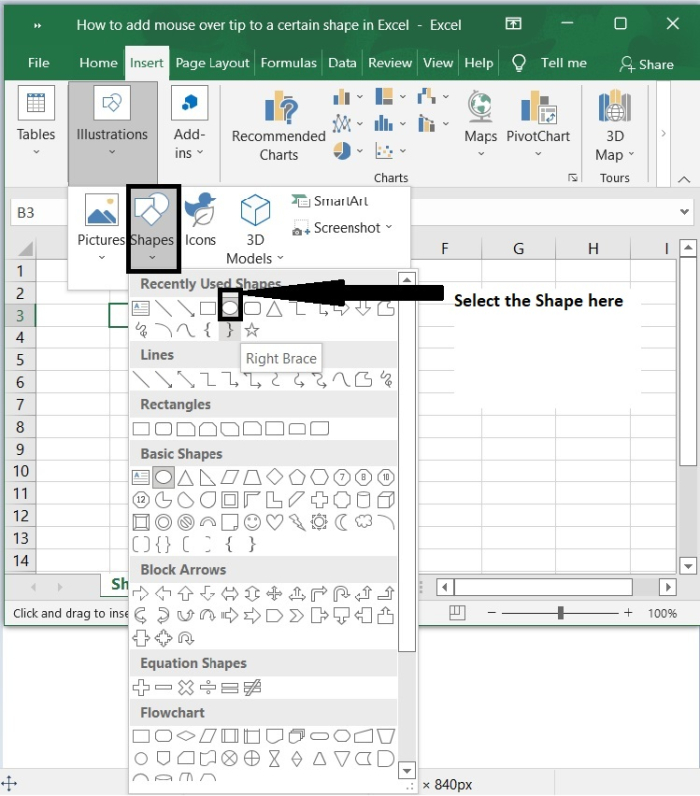Choose the Oval in Basic Shapes
700x796 pixels.
(x=163, y=477)
